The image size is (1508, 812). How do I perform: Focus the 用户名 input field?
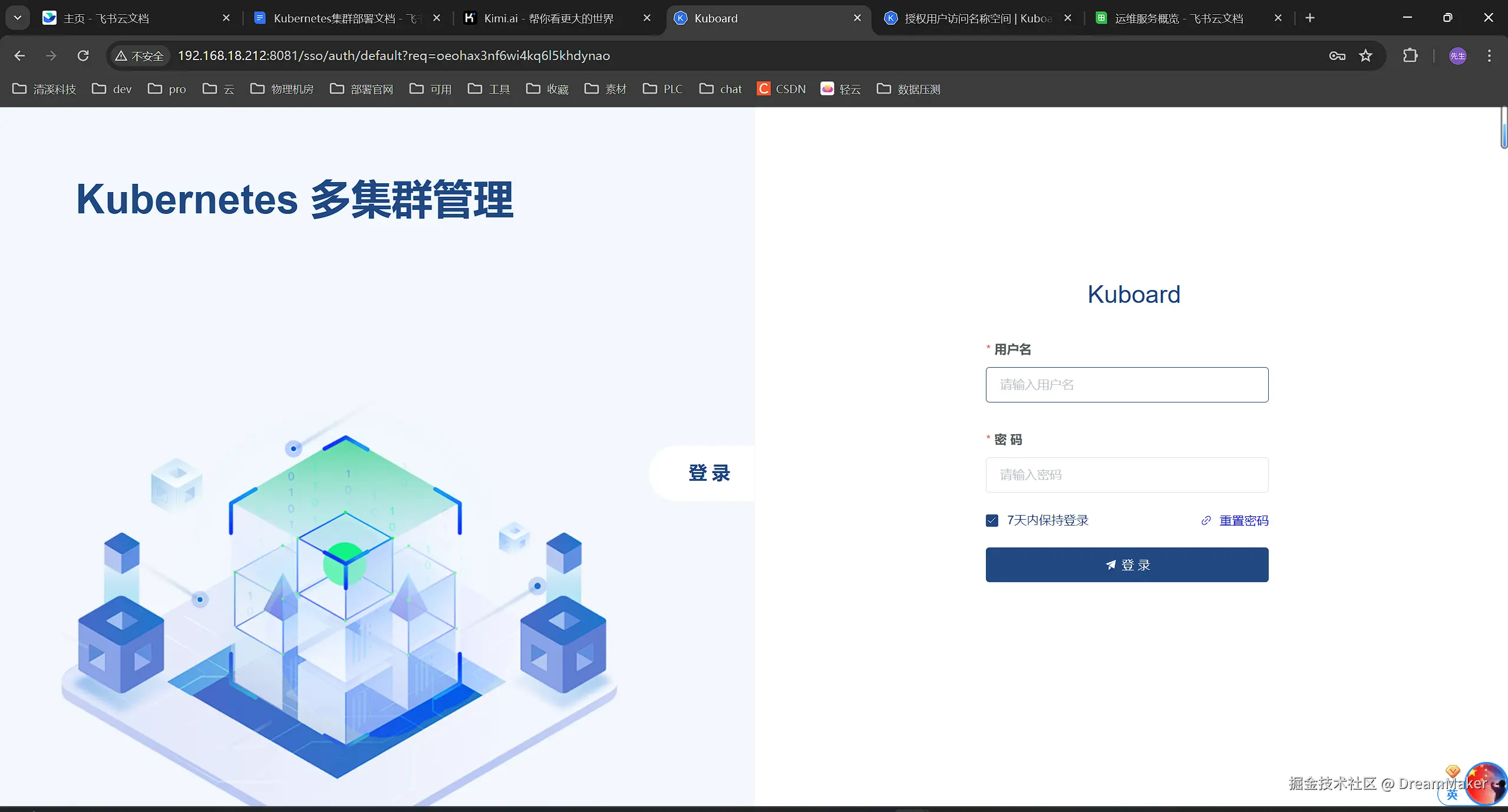(1126, 385)
